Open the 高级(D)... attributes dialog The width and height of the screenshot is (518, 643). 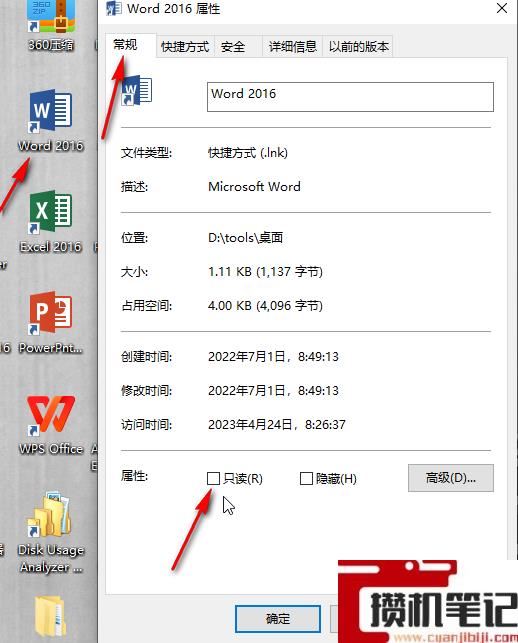[451, 478]
